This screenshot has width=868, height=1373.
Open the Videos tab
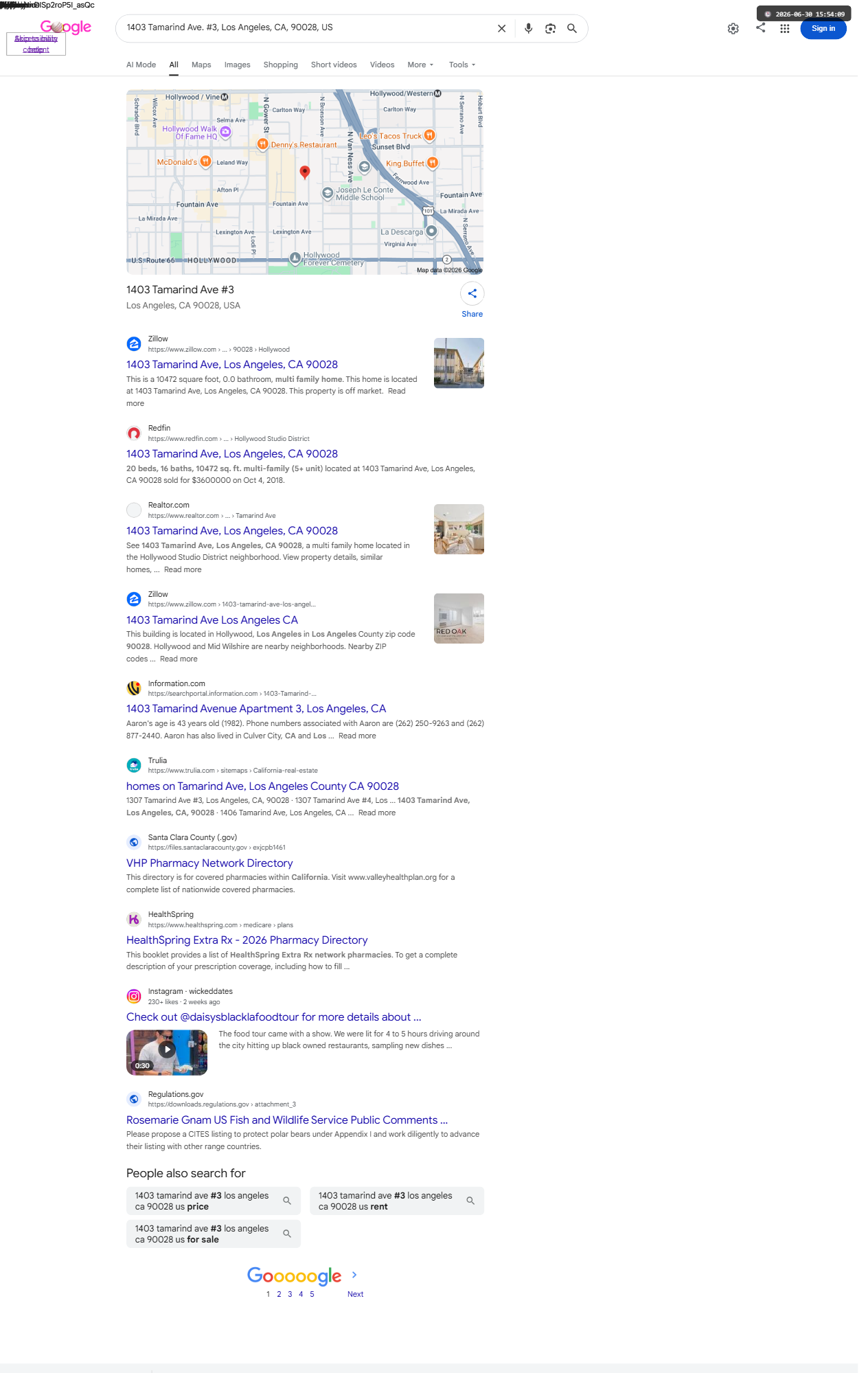click(x=382, y=65)
